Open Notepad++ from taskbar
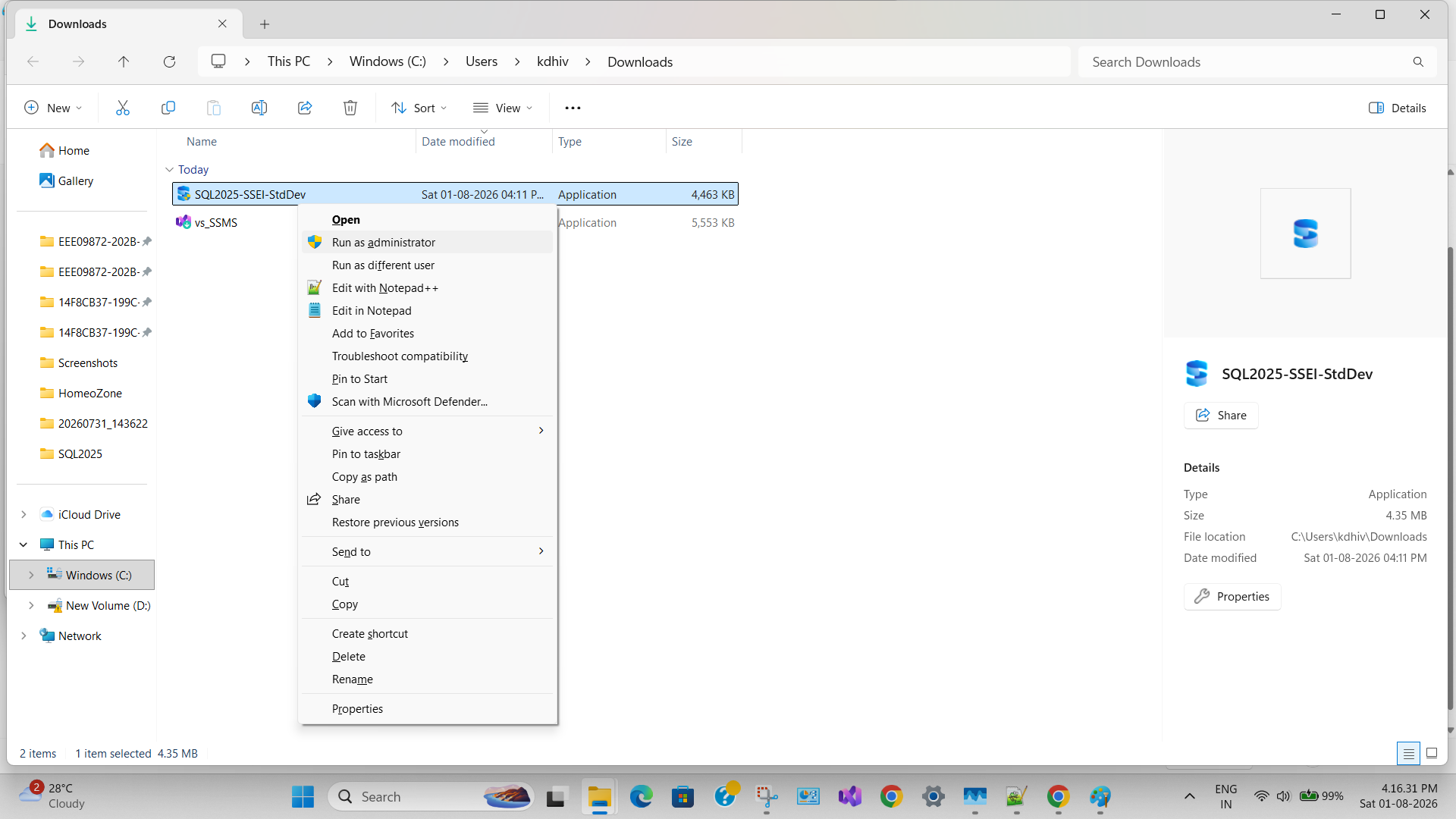 pyautogui.click(x=1017, y=797)
